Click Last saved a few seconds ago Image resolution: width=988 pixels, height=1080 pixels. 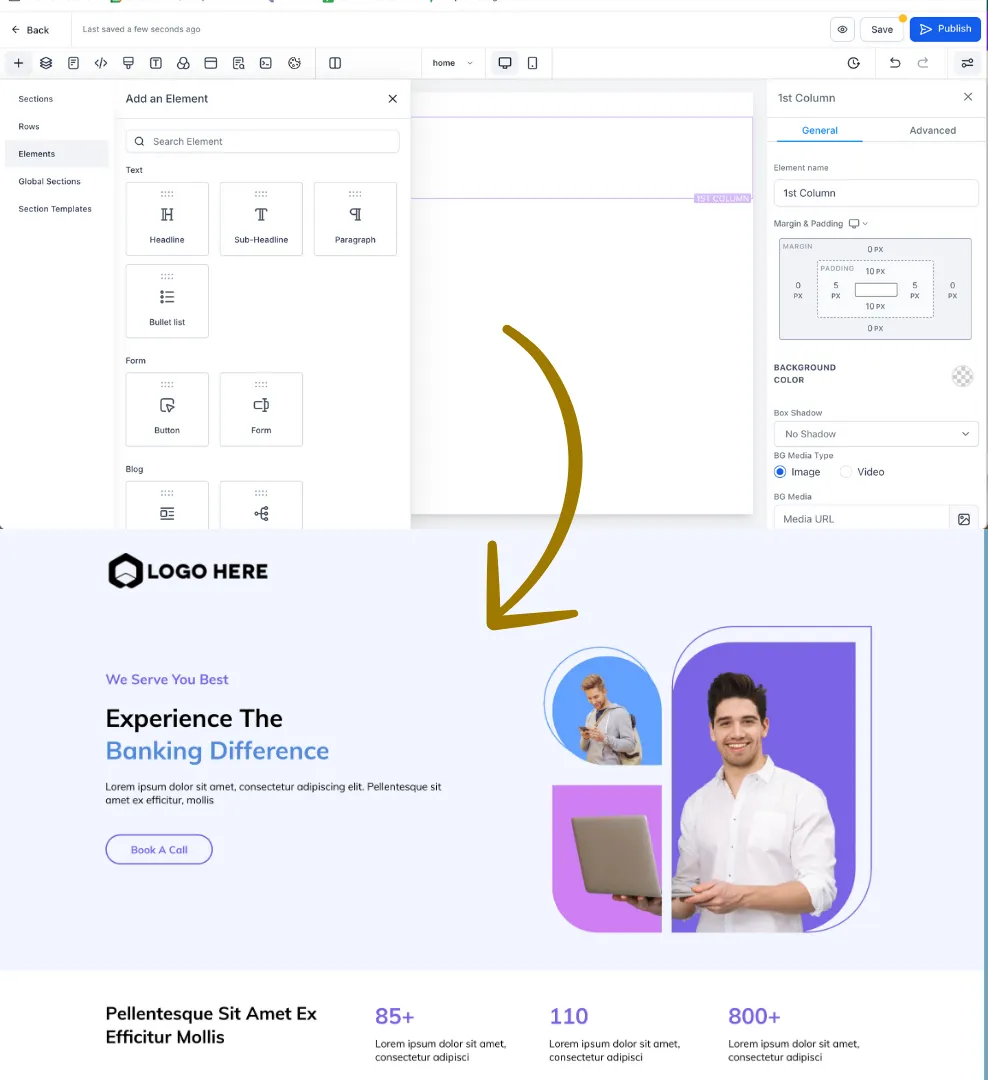[141, 30]
